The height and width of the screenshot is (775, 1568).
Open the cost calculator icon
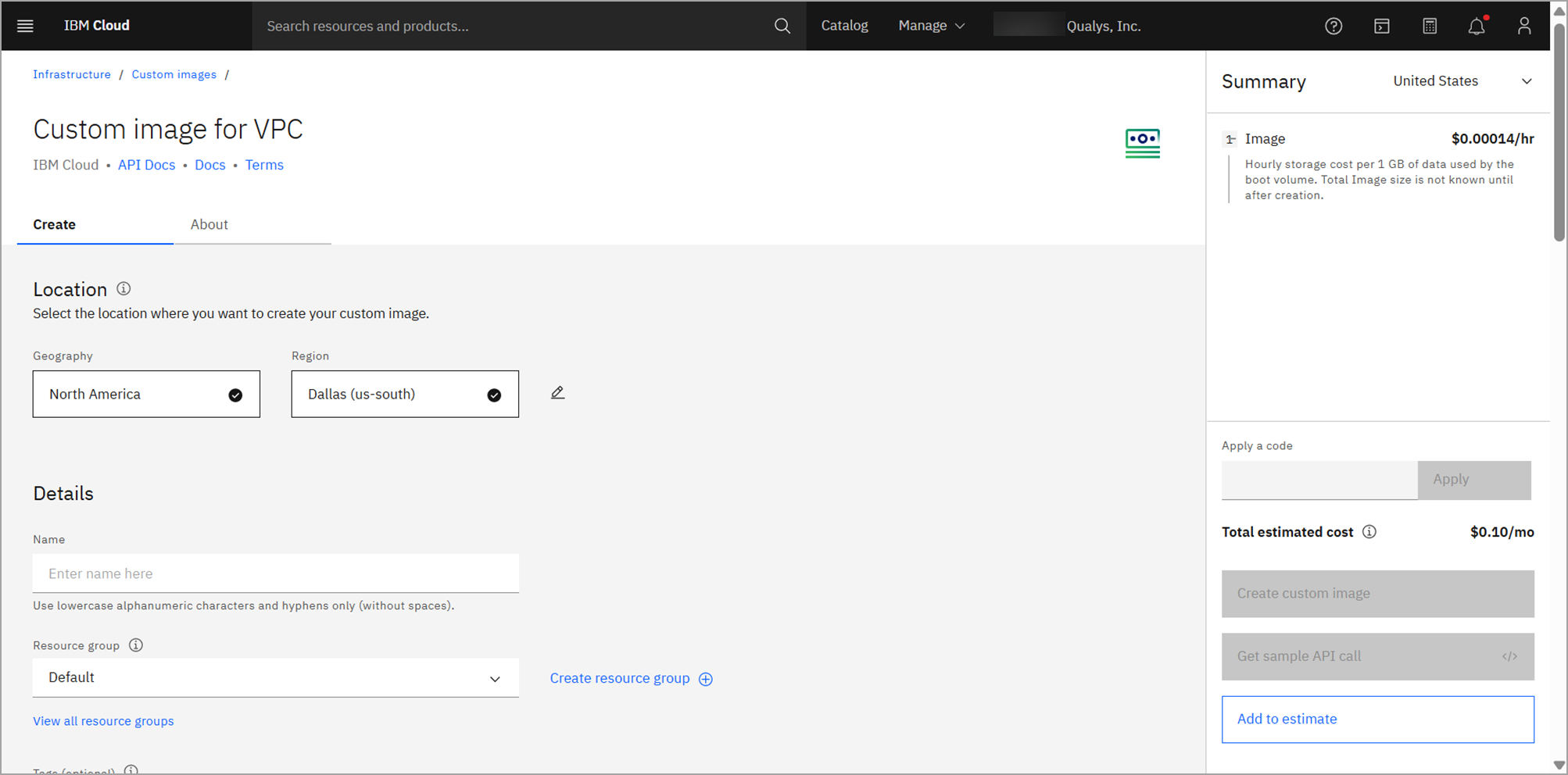point(1430,26)
